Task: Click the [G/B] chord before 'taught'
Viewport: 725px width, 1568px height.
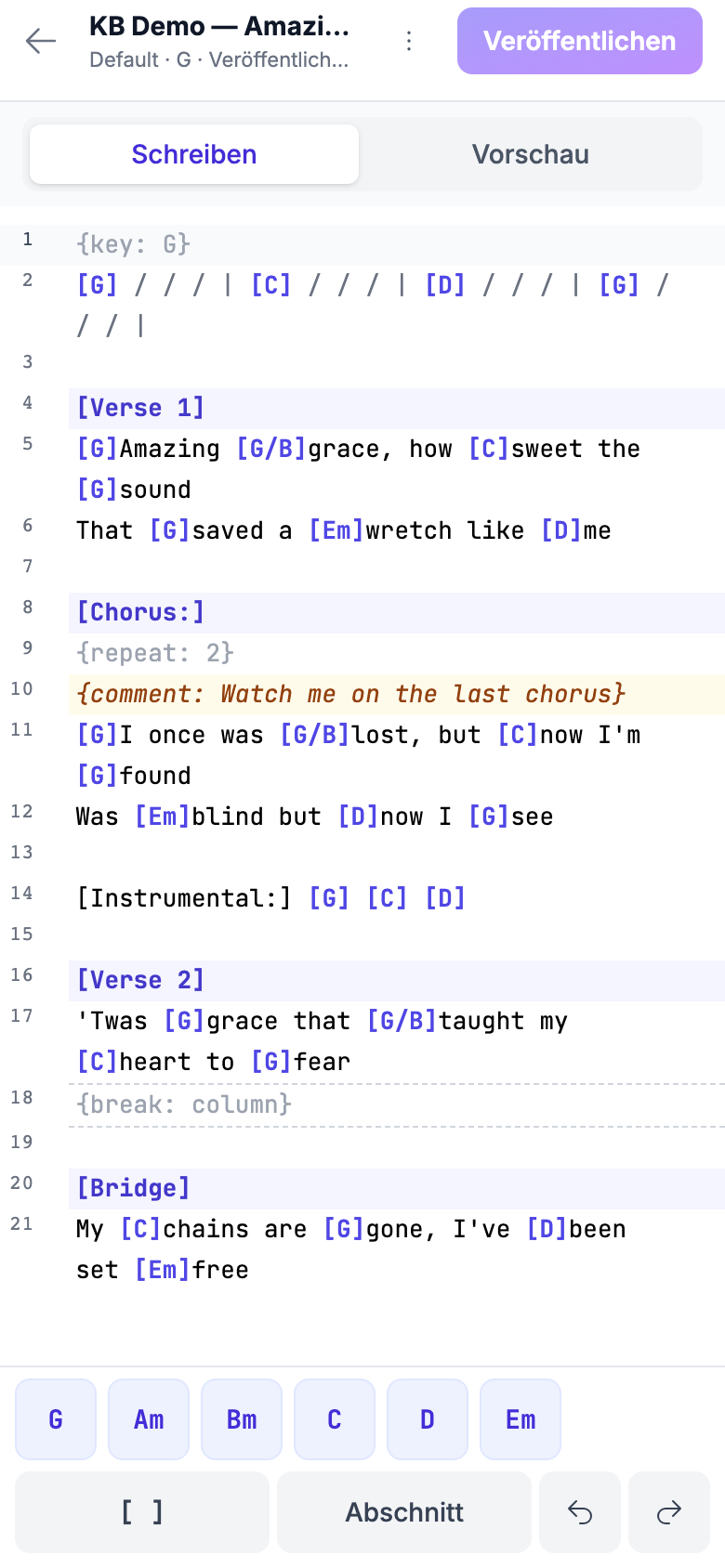Action: (x=402, y=1021)
